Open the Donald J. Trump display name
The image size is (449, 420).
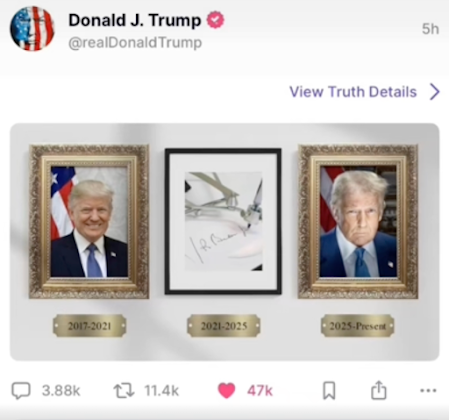135,20
